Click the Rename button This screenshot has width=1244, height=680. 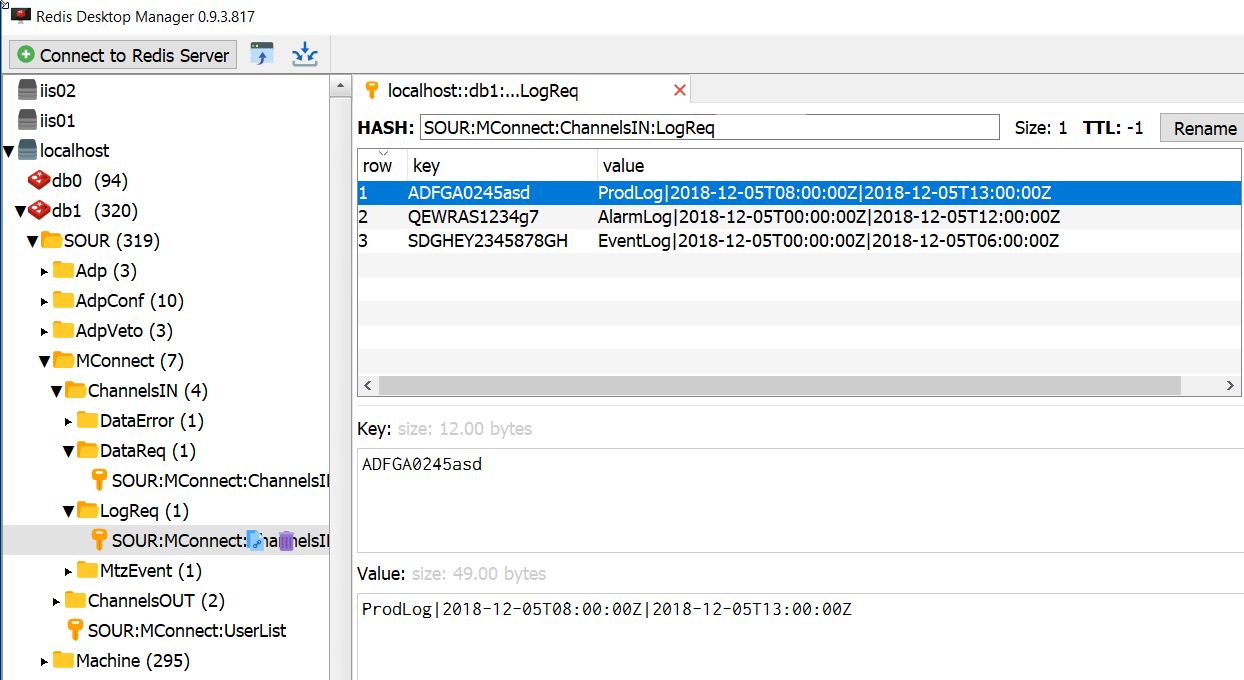click(x=1202, y=128)
